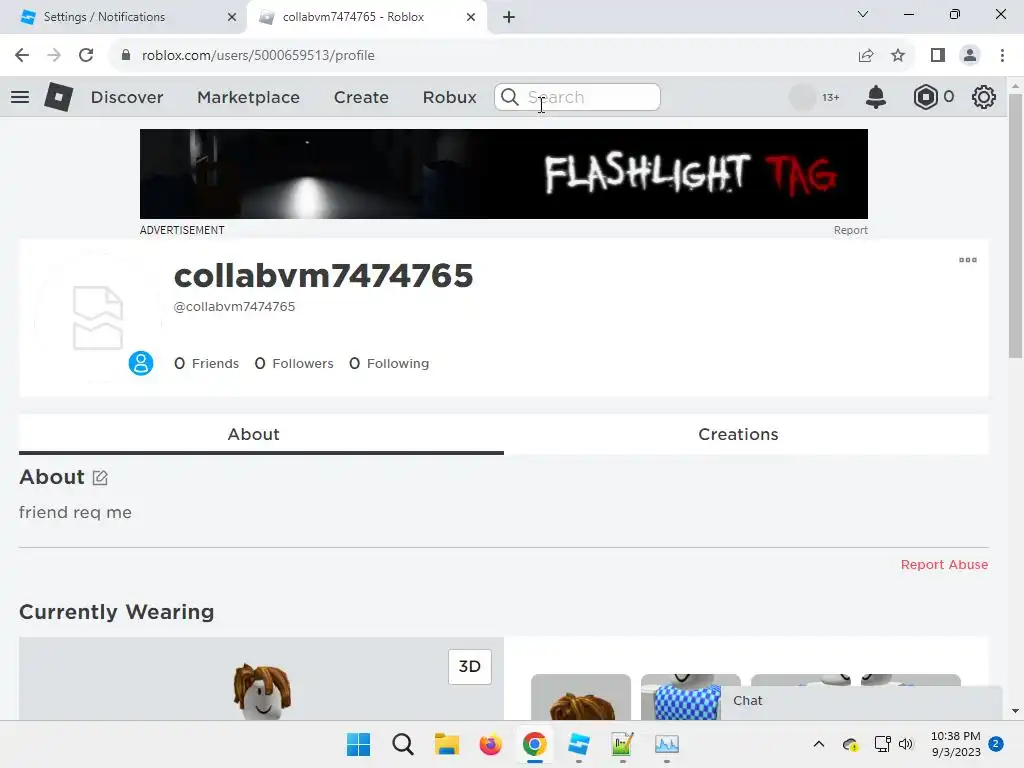Open the Windows Start menu

(x=359, y=744)
